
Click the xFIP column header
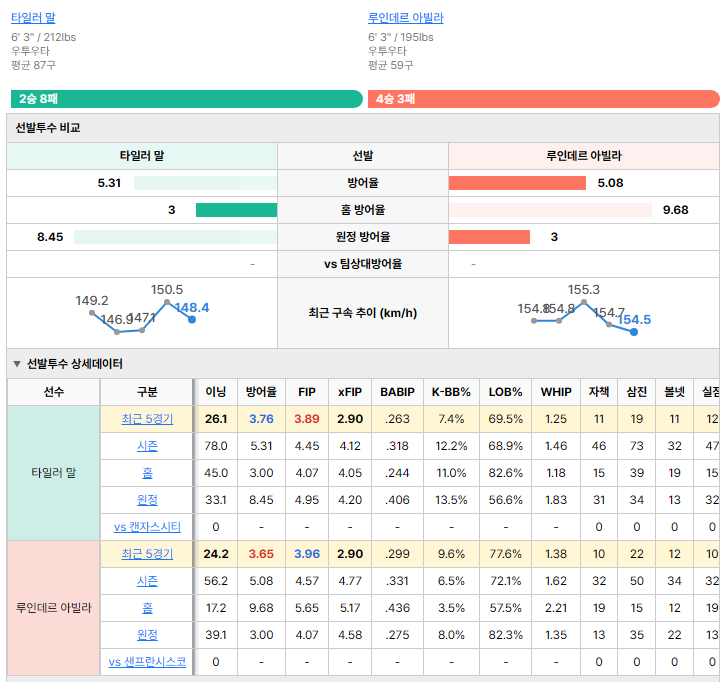[x=350, y=392]
